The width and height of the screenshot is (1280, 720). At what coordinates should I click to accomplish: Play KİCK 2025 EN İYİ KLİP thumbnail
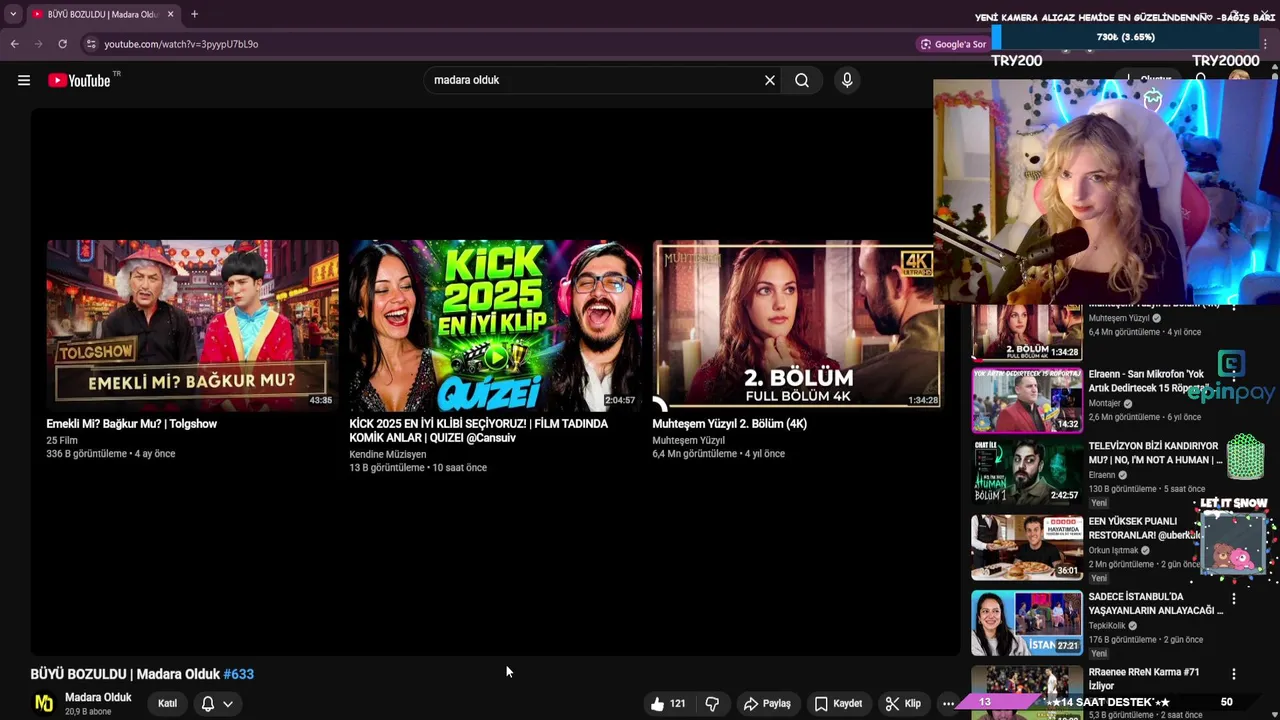click(x=495, y=325)
